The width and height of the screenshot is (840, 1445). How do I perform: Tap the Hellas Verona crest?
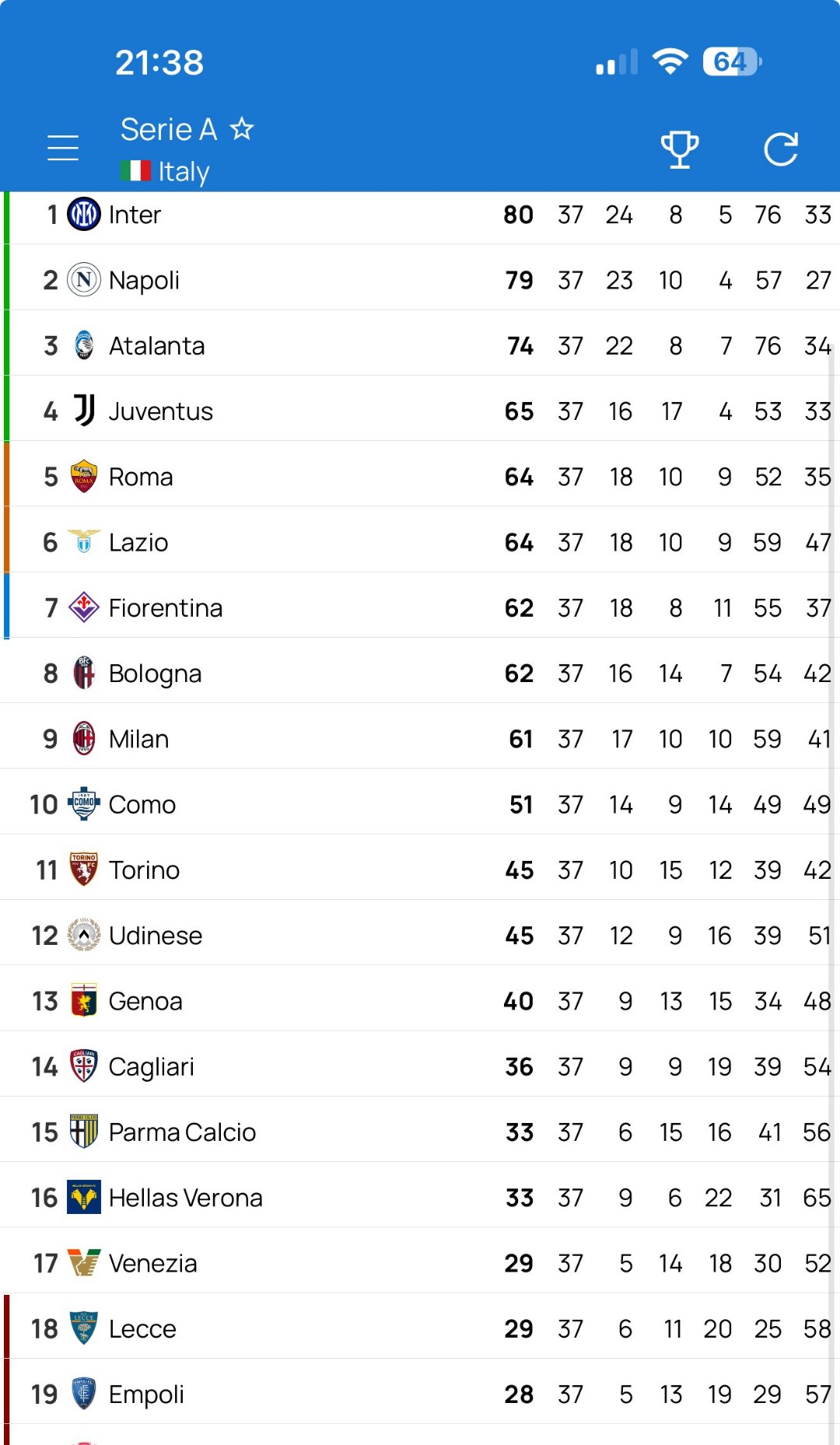pyautogui.click(x=84, y=1198)
